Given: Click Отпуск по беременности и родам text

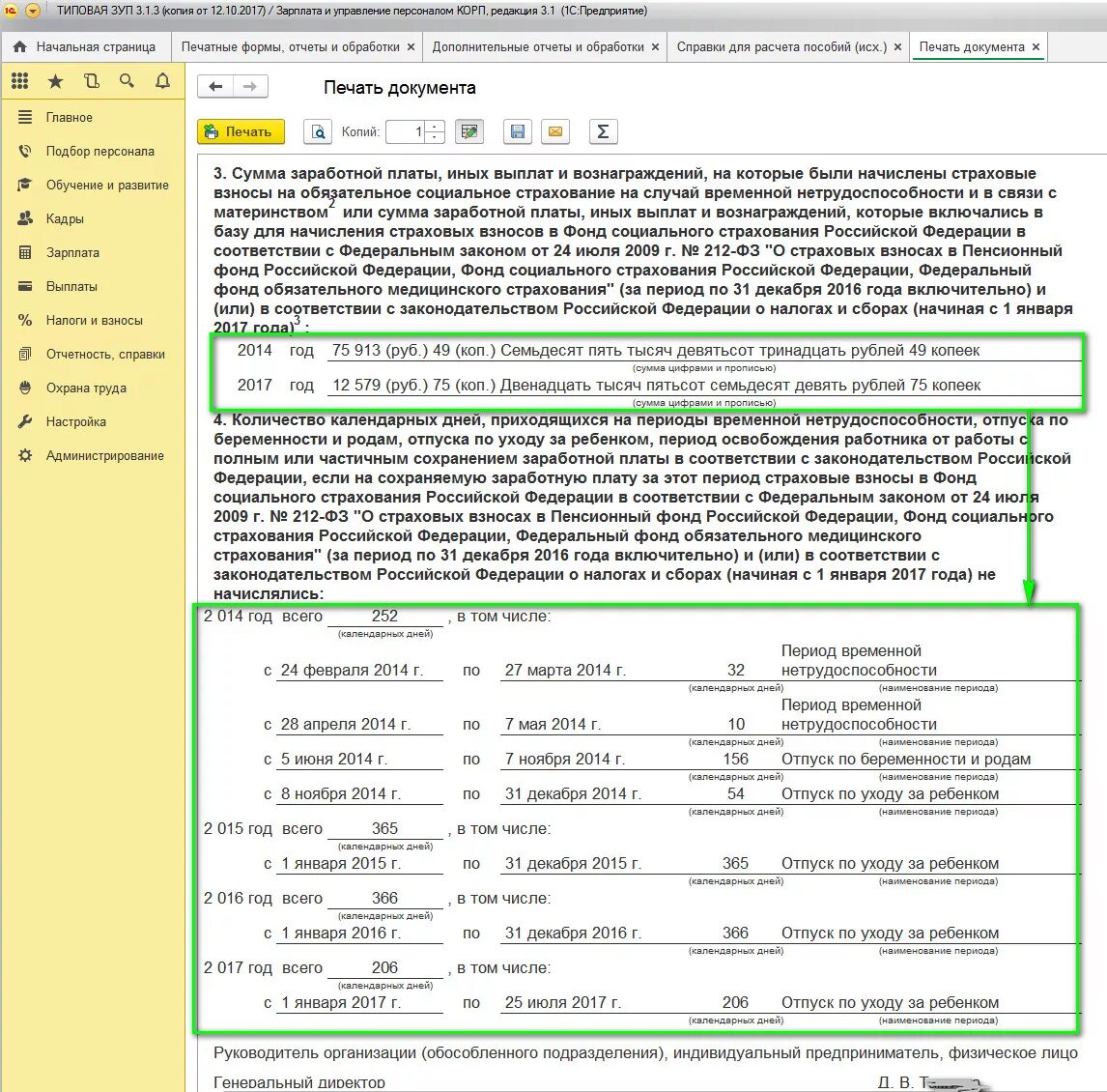Looking at the screenshot, I should point(906,760).
